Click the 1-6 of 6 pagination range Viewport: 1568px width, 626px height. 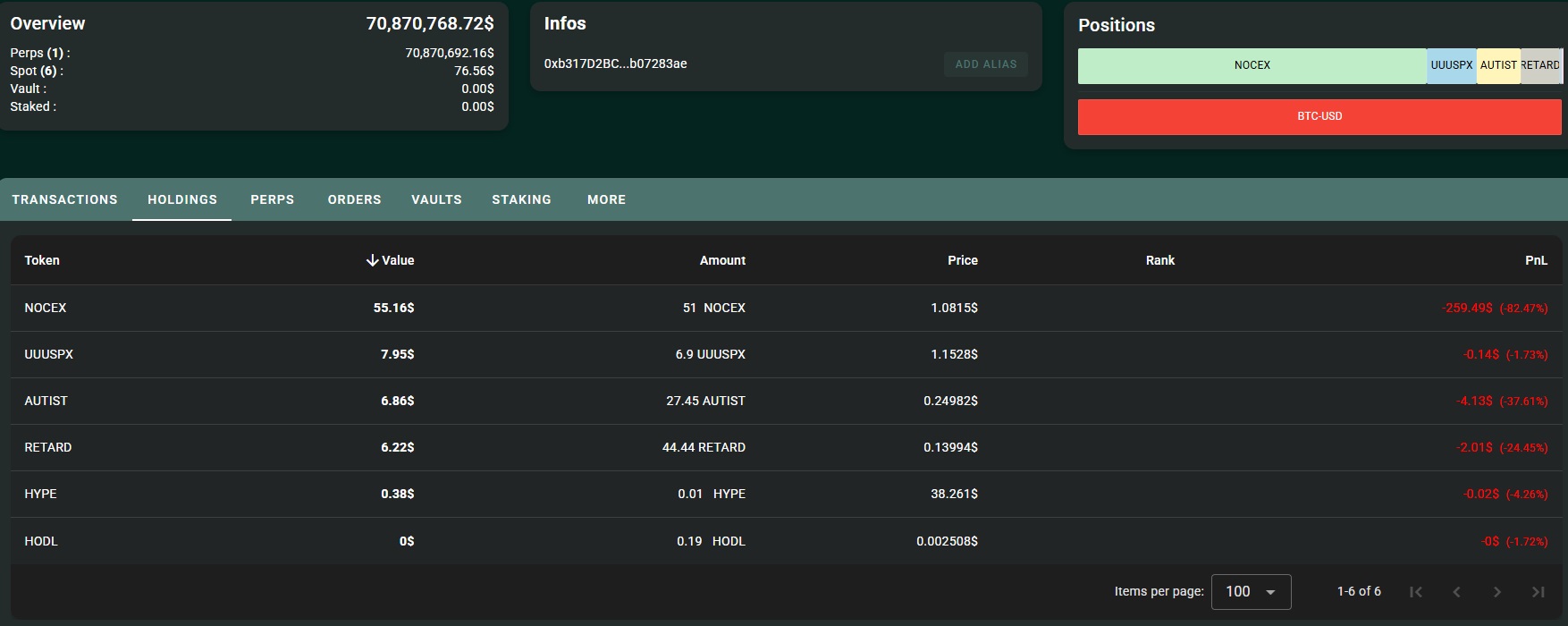[x=1359, y=591]
